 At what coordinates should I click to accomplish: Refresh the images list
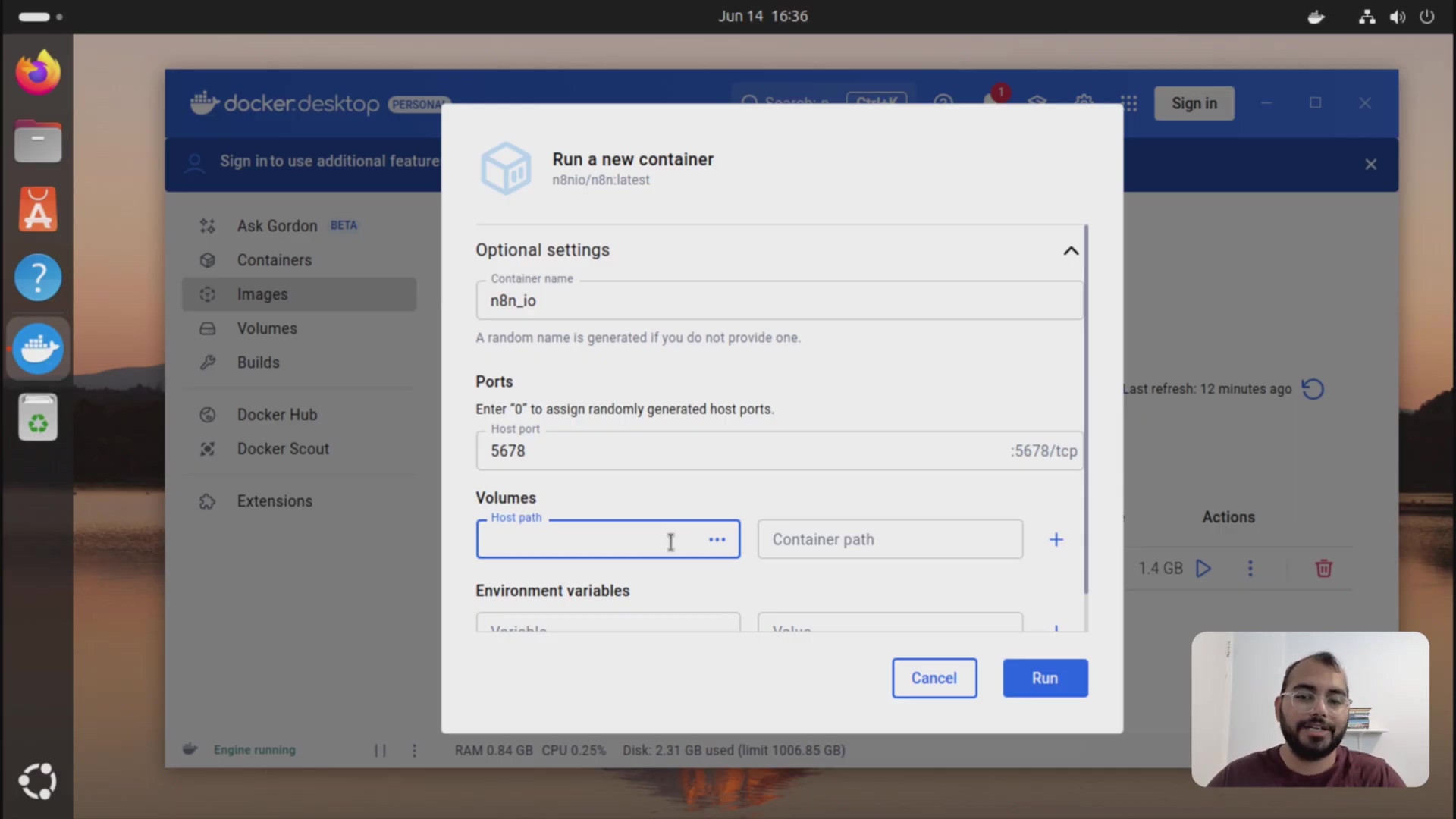(x=1313, y=389)
